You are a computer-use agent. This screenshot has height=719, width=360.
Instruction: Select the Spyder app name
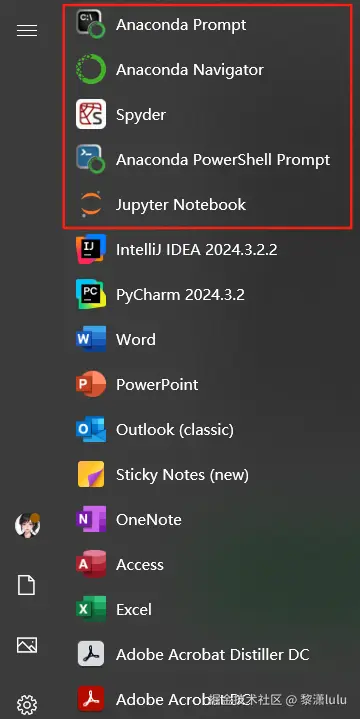141,115
